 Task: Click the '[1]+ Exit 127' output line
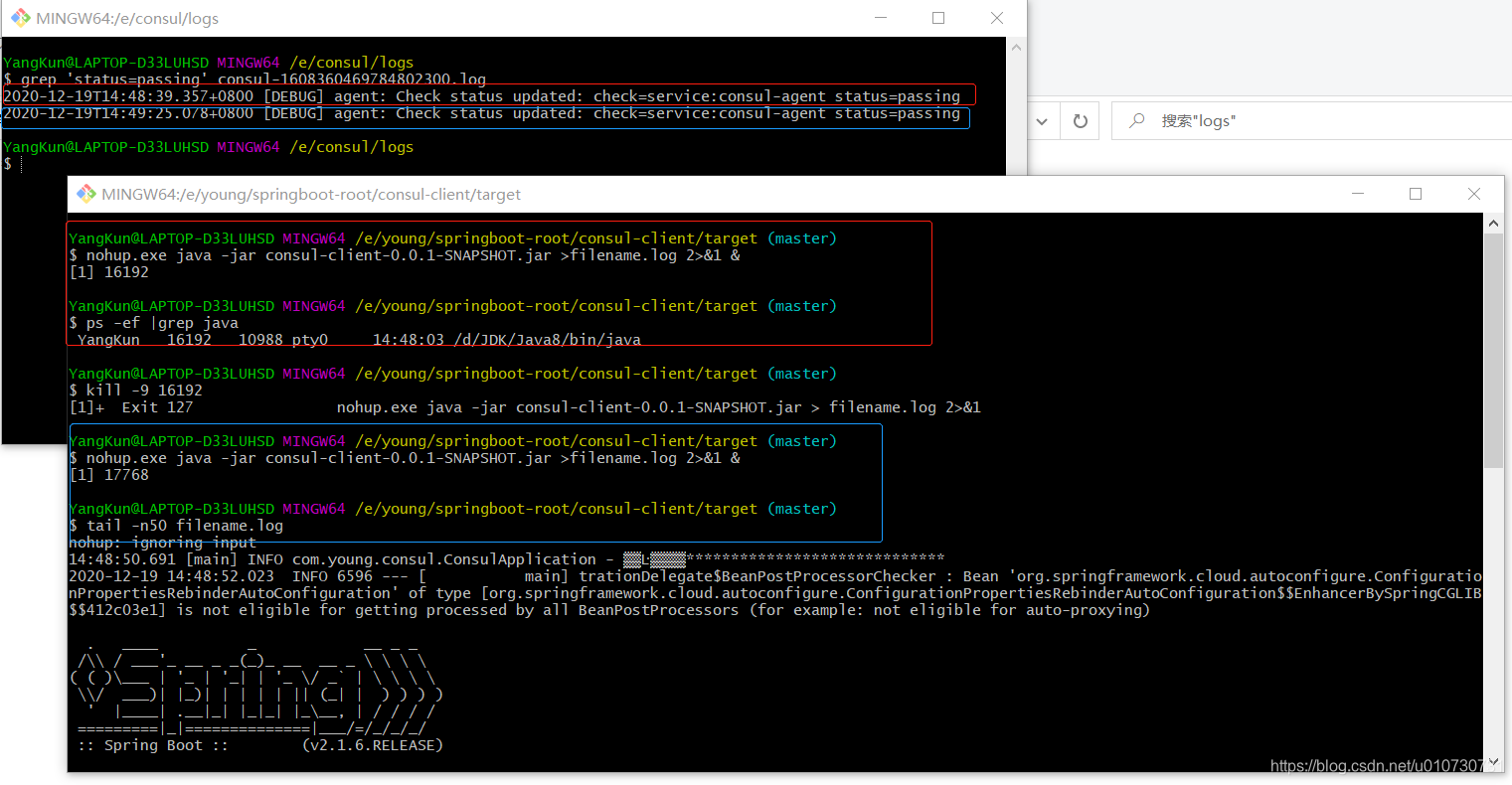[525, 407]
